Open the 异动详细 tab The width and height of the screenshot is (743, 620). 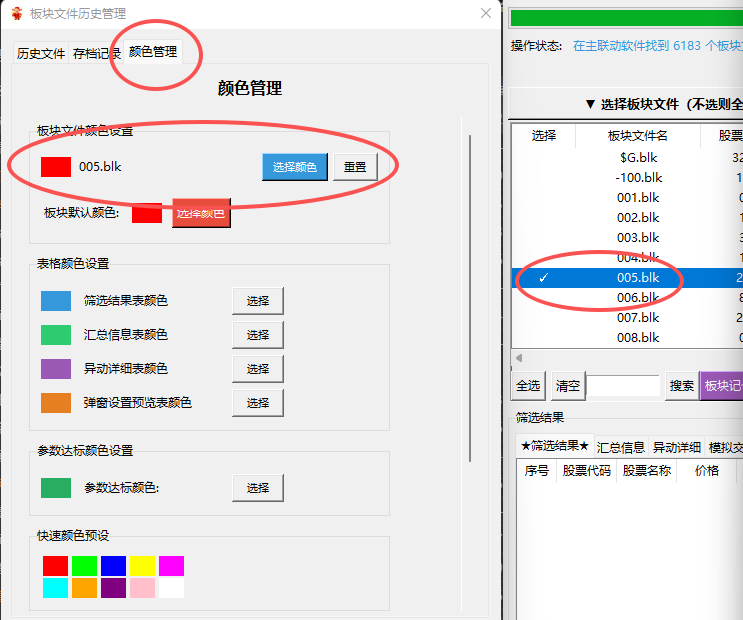[x=677, y=447]
